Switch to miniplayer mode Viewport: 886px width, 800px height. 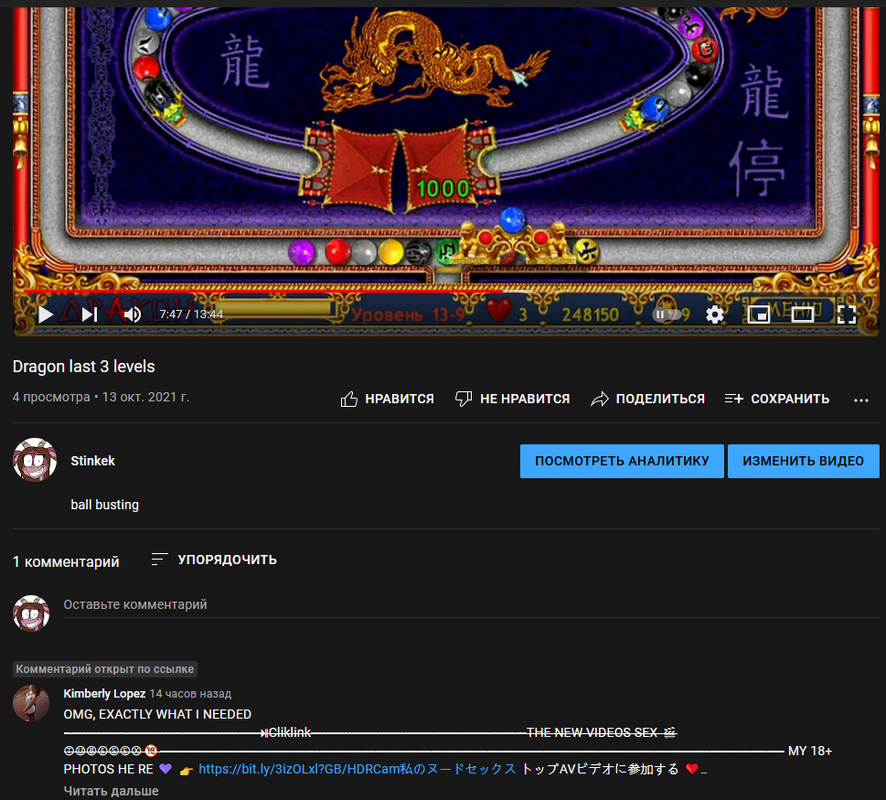tap(758, 314)
